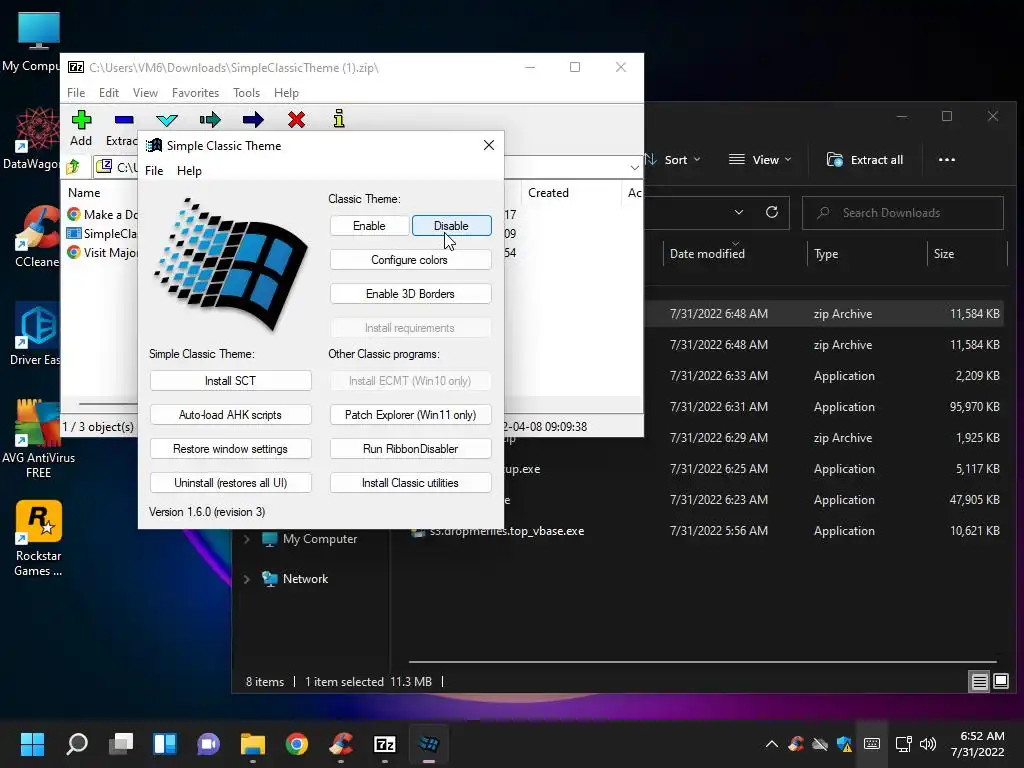This screenshot has width=1024, height=768.
Task: Refresh the Explorer Downloads folder
Action: click(x=772, y=212)
